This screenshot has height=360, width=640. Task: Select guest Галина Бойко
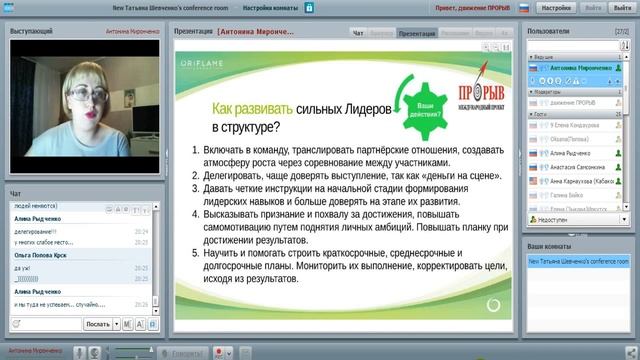tap(575, 195)
